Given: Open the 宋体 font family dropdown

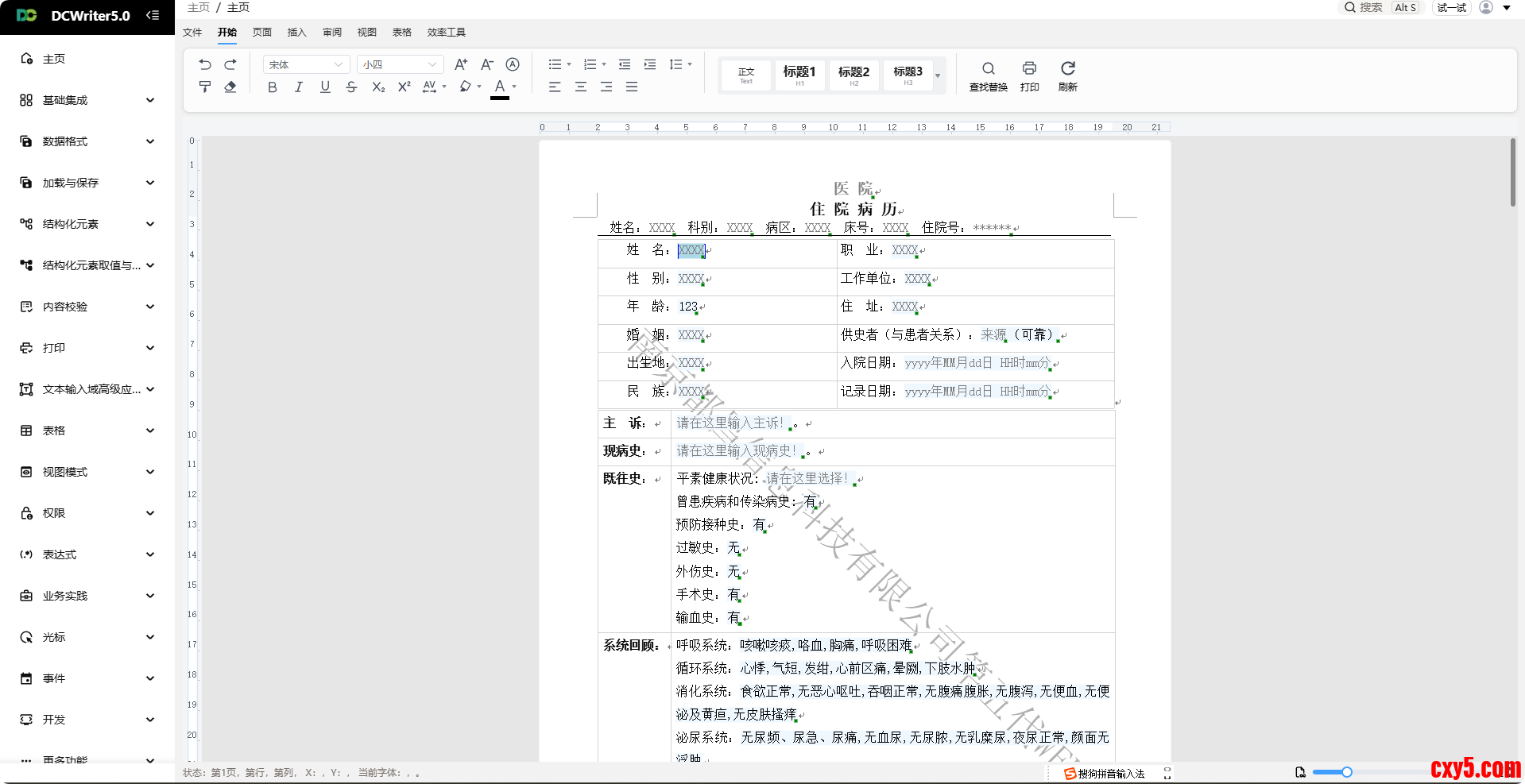Looking at the screenshot, I should (306, 64).
